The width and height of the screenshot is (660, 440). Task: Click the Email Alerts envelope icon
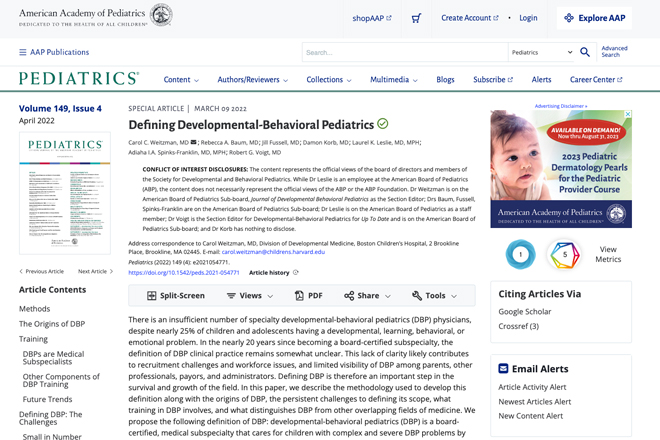(x=503, y=368)
